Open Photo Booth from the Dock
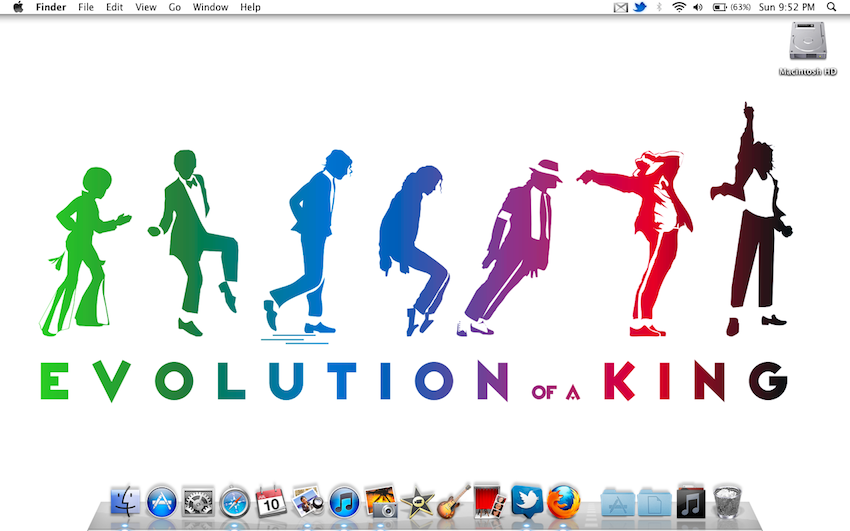850x531 pixels. (x=490, y=501)
